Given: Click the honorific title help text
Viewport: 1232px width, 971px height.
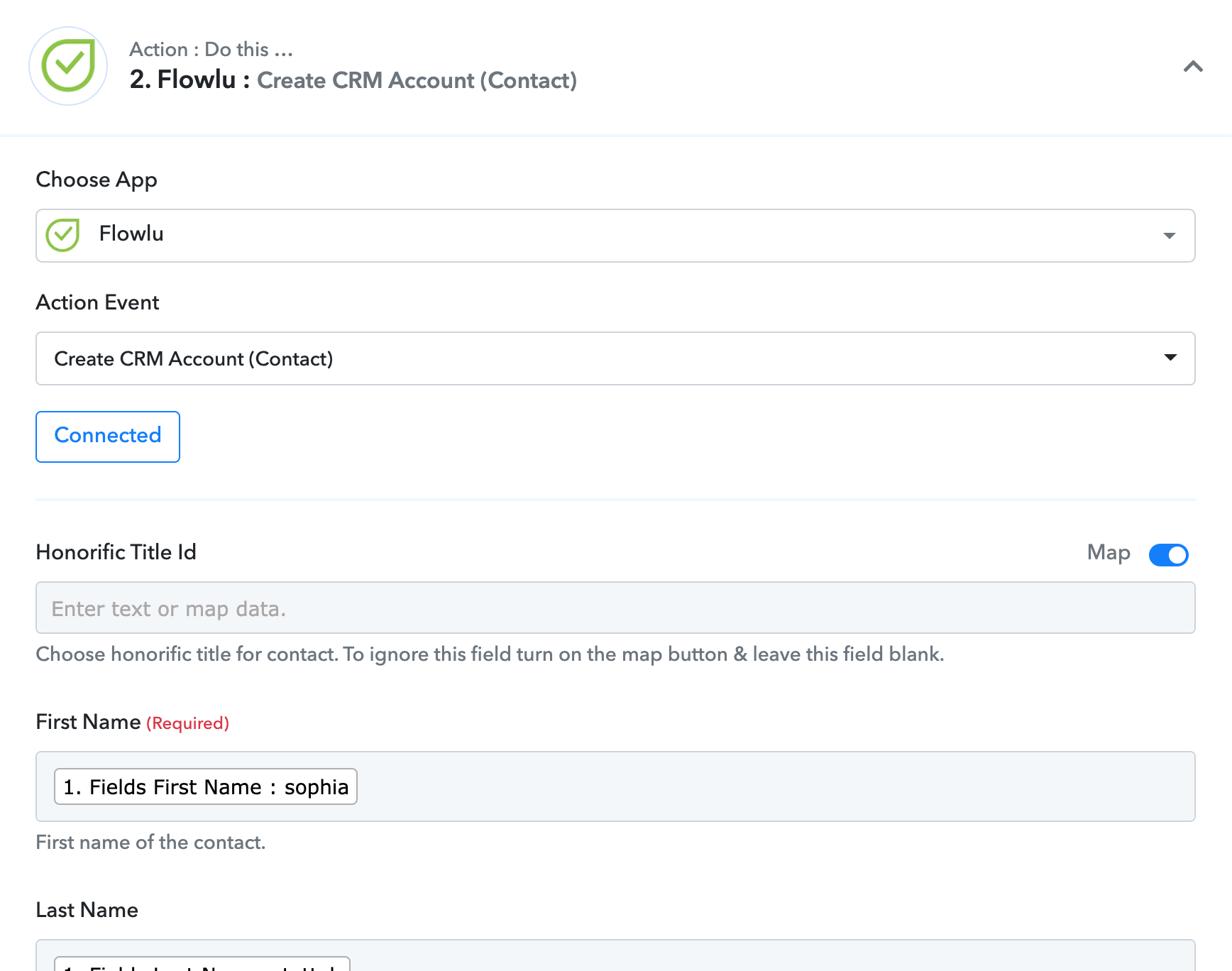Looking at the screenshot, I should click(x=490, y=654).
